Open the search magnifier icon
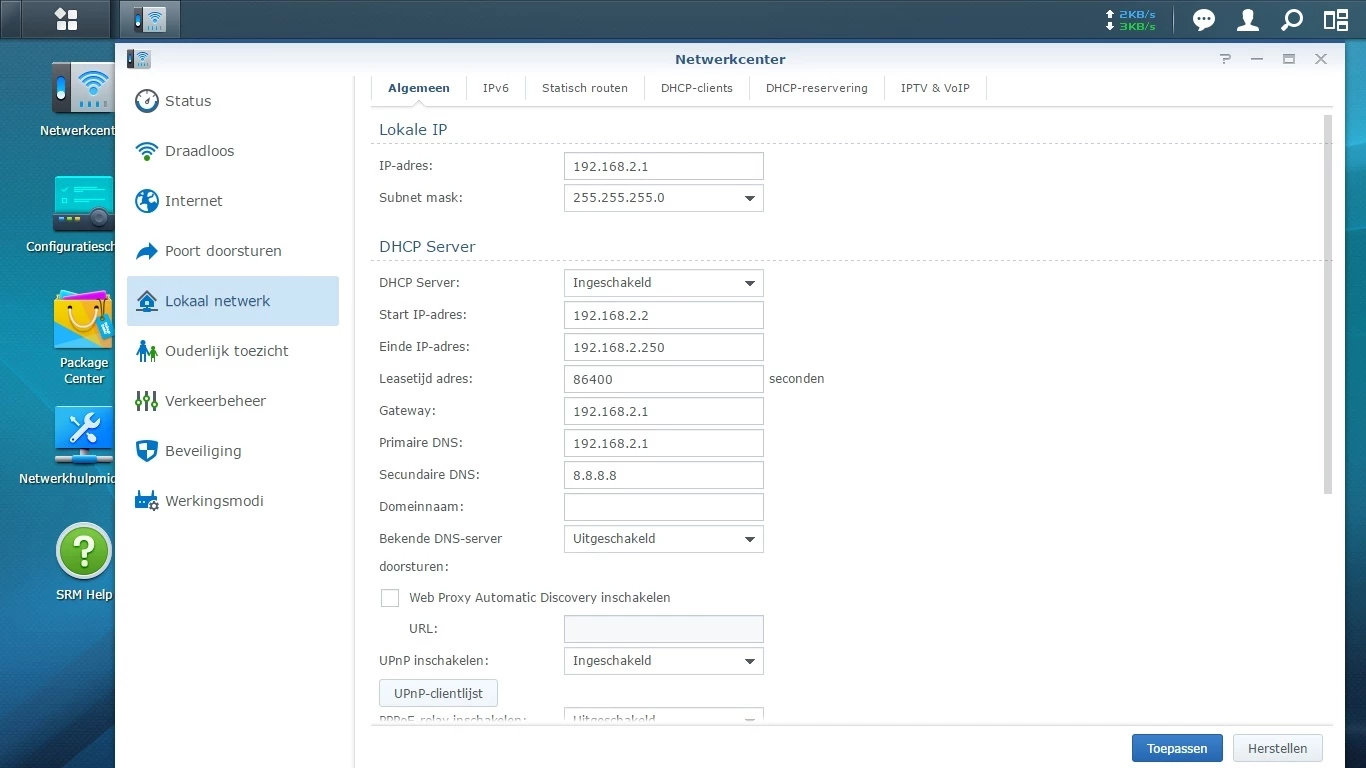The width and height of the screenshot is (1366, 768). [1292, 20]
